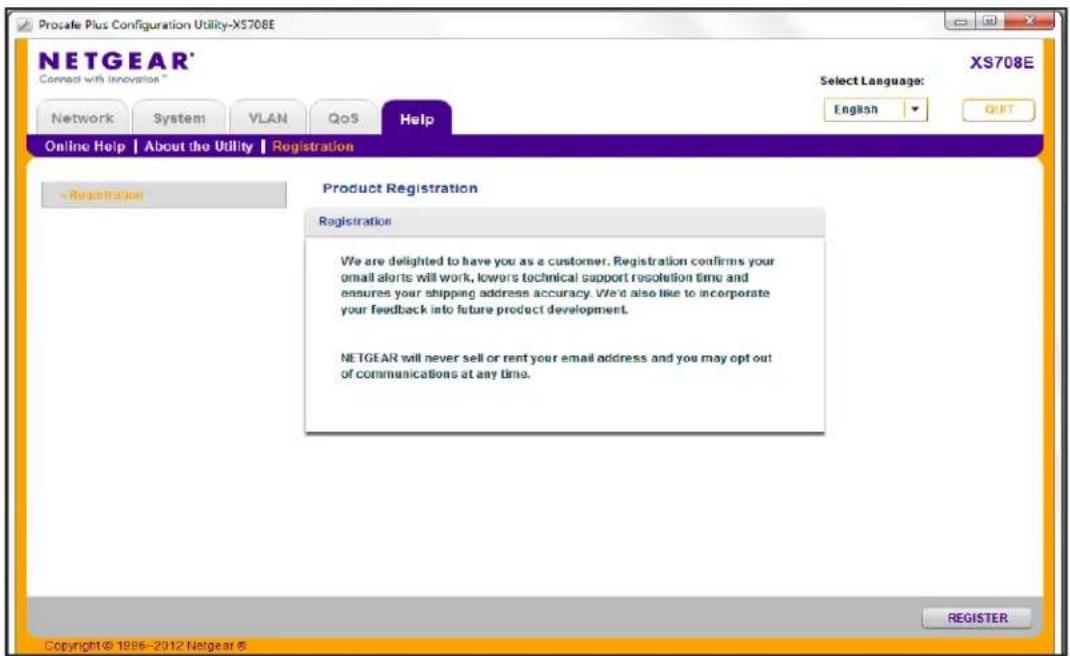
Task: Click the Copyright 1996-2012 Netgear text
Action: click(x=145, y=645)
